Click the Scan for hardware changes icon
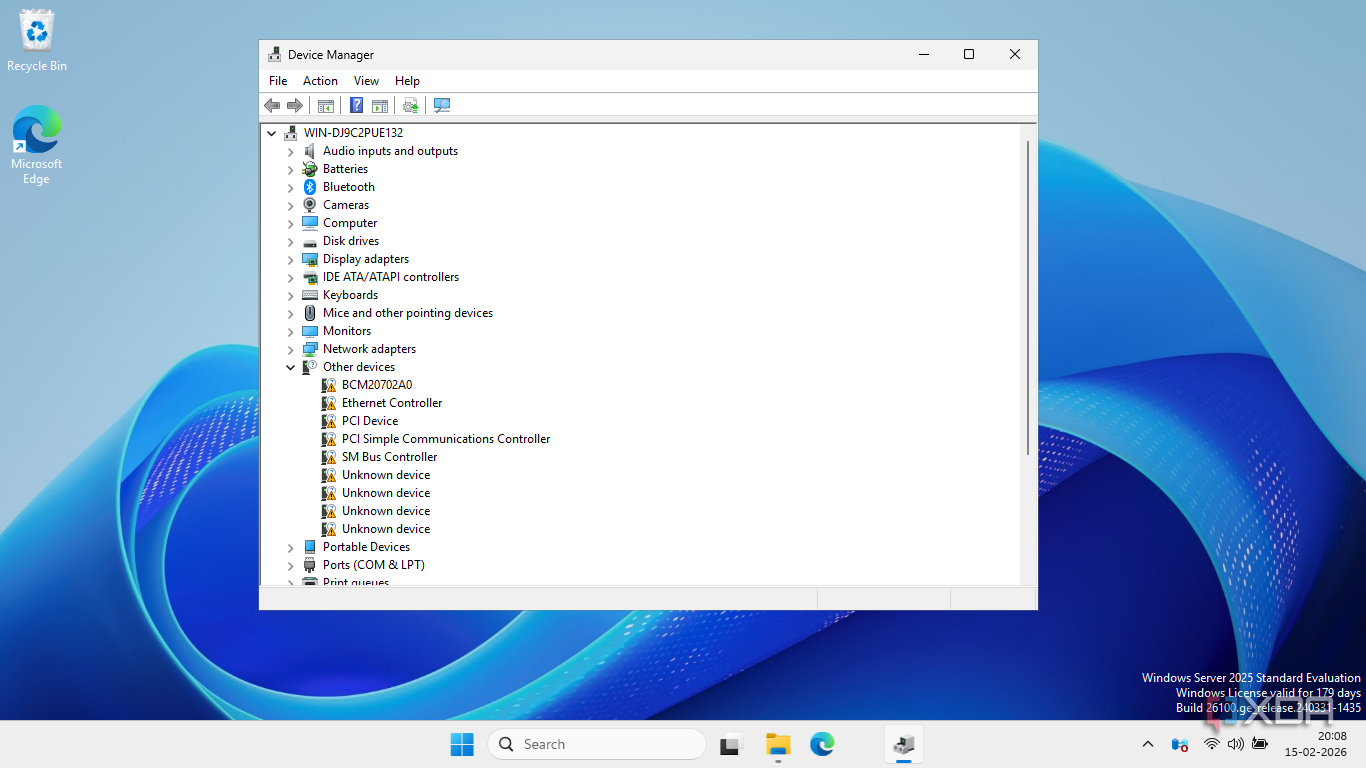1366x768 pixels. (442, 106)
